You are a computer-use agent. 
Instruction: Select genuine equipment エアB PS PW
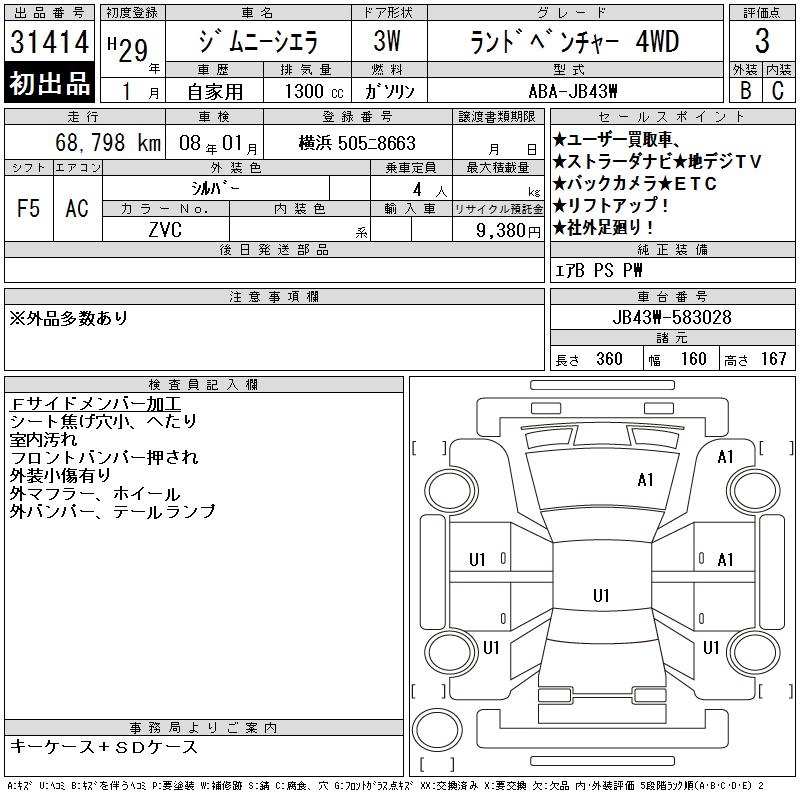point(598,270)
